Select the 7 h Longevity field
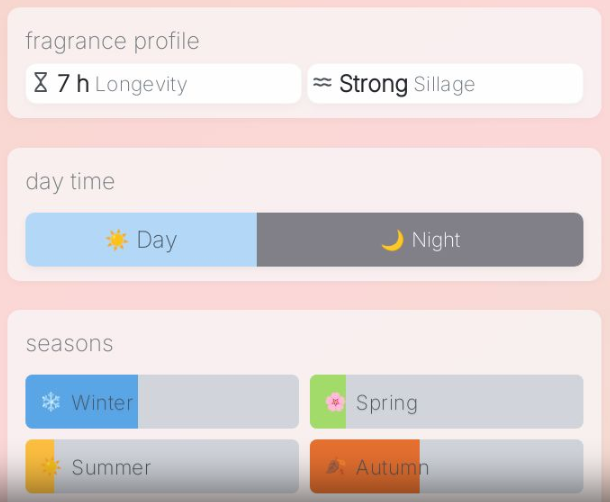Image resolution: width=610 pixels, height=502 pixels. (x=163, y=84)
